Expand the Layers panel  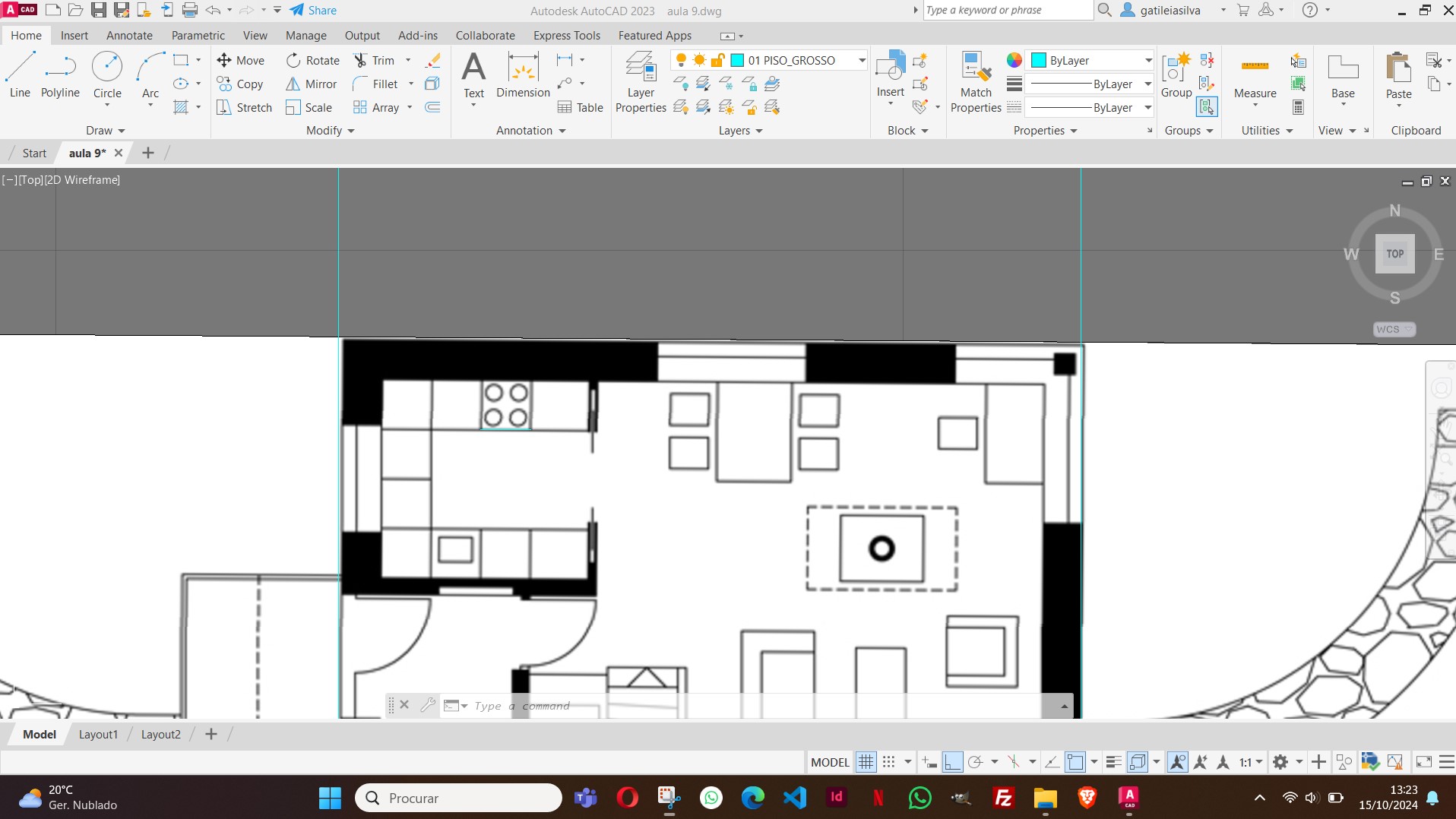click(x=741, y=130)
